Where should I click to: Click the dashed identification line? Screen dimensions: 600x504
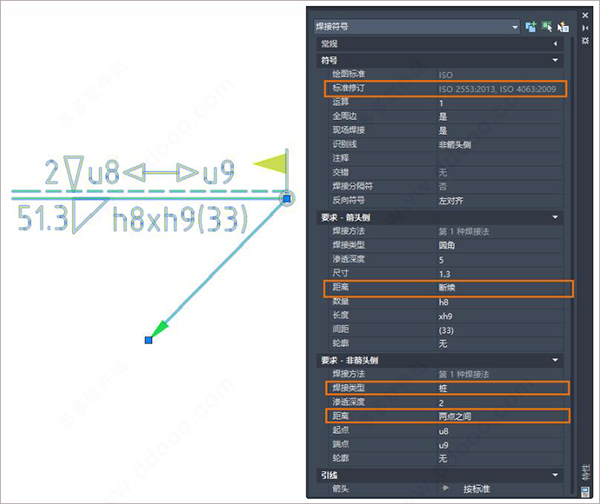(147, 191)
